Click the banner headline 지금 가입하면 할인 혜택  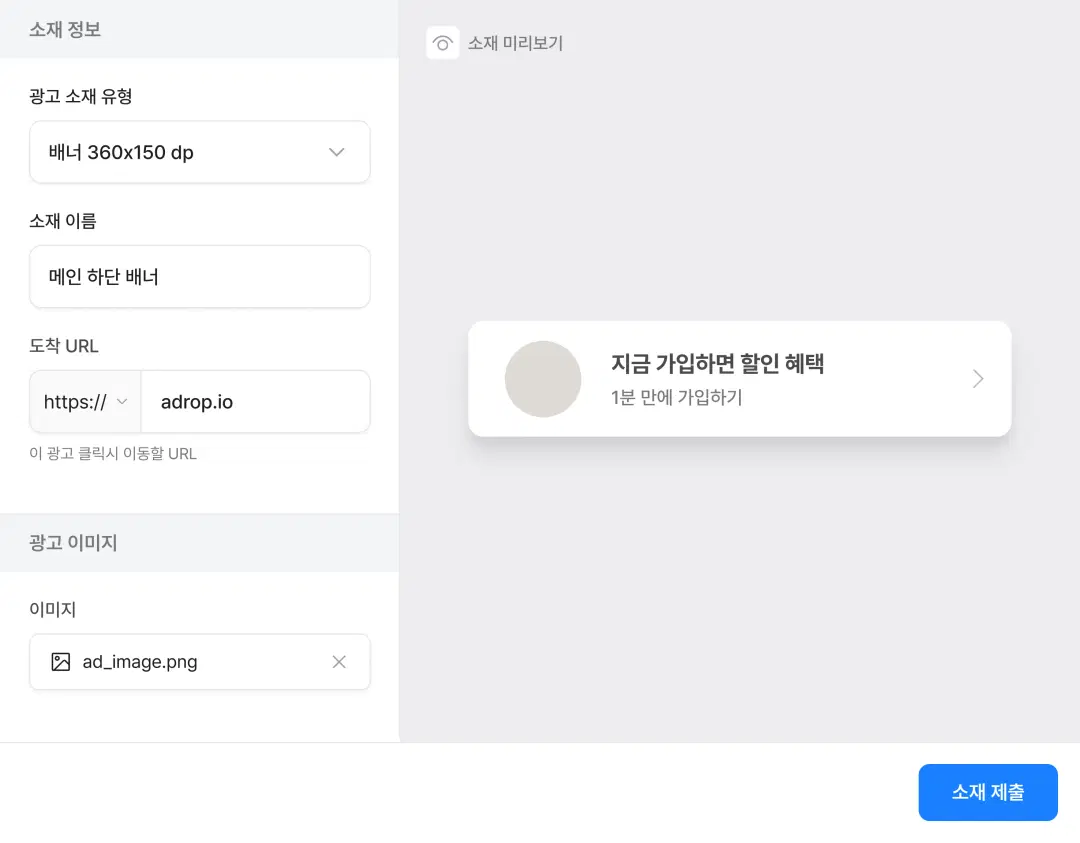[717, 363]
